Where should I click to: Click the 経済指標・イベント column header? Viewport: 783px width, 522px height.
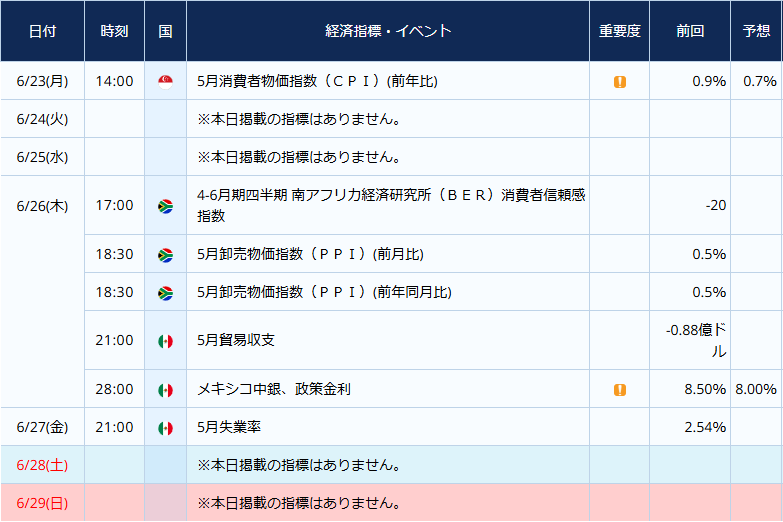pyautogui.click(x=388, y=31)
